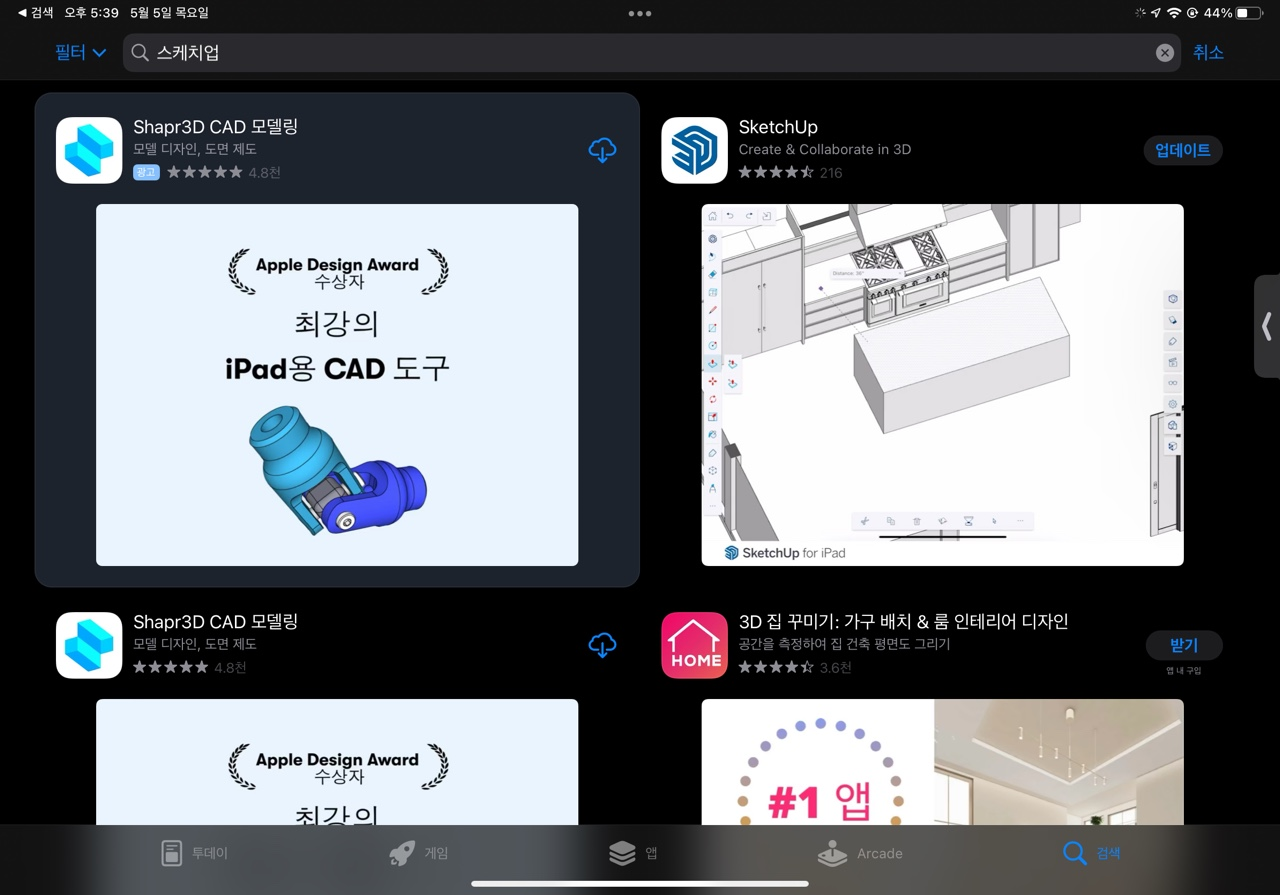Tap the 광고 badge on the Shapr3D ad

pos(146,172)
